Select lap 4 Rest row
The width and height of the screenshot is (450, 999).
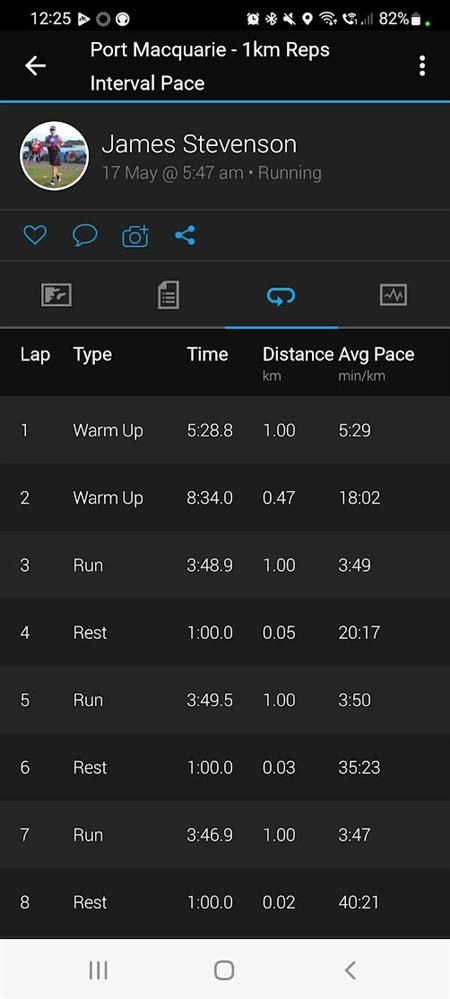click(225, 633)
